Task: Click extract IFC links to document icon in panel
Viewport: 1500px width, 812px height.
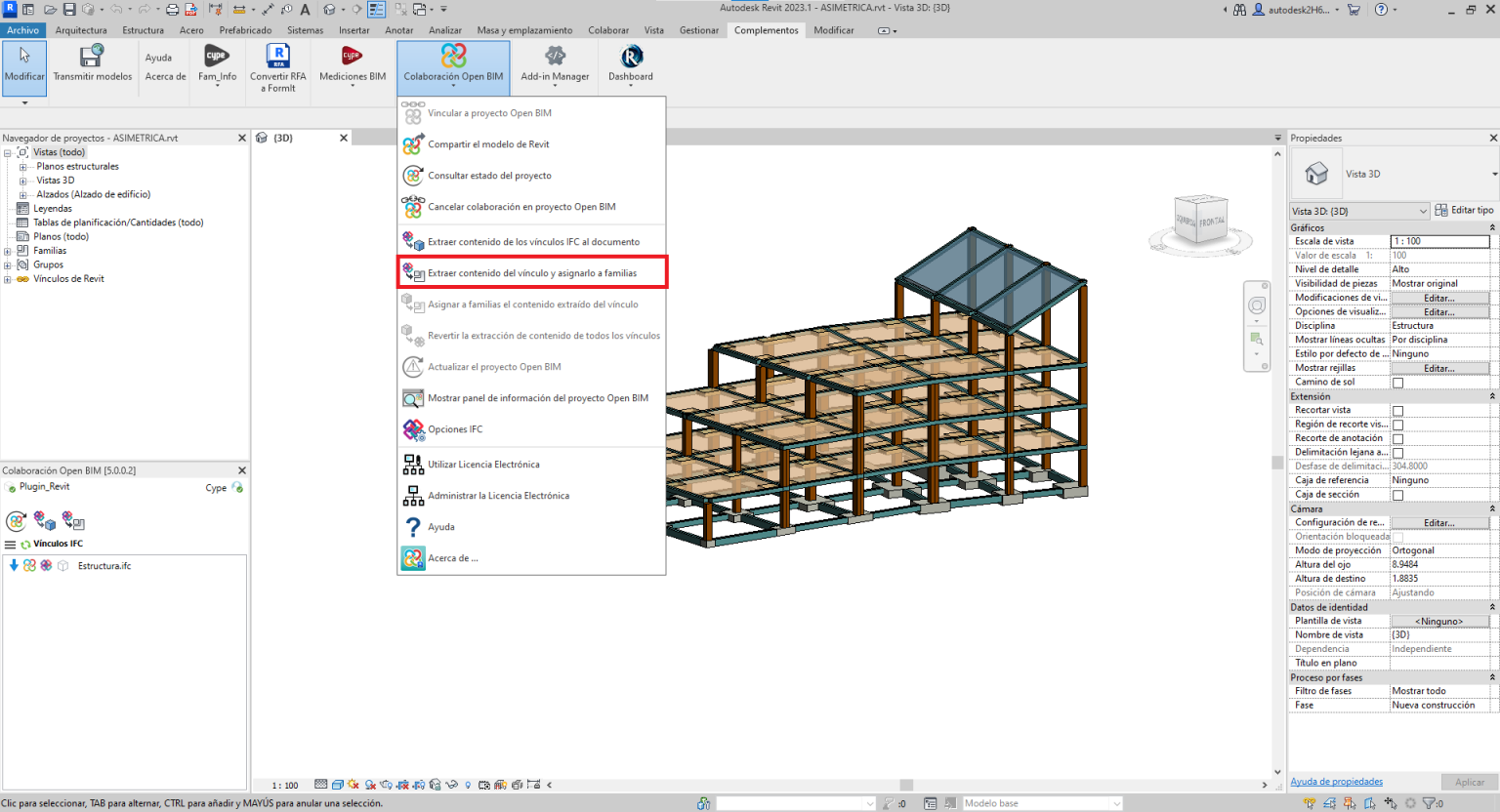Action: pyautogui.click(x=44, y=520)
